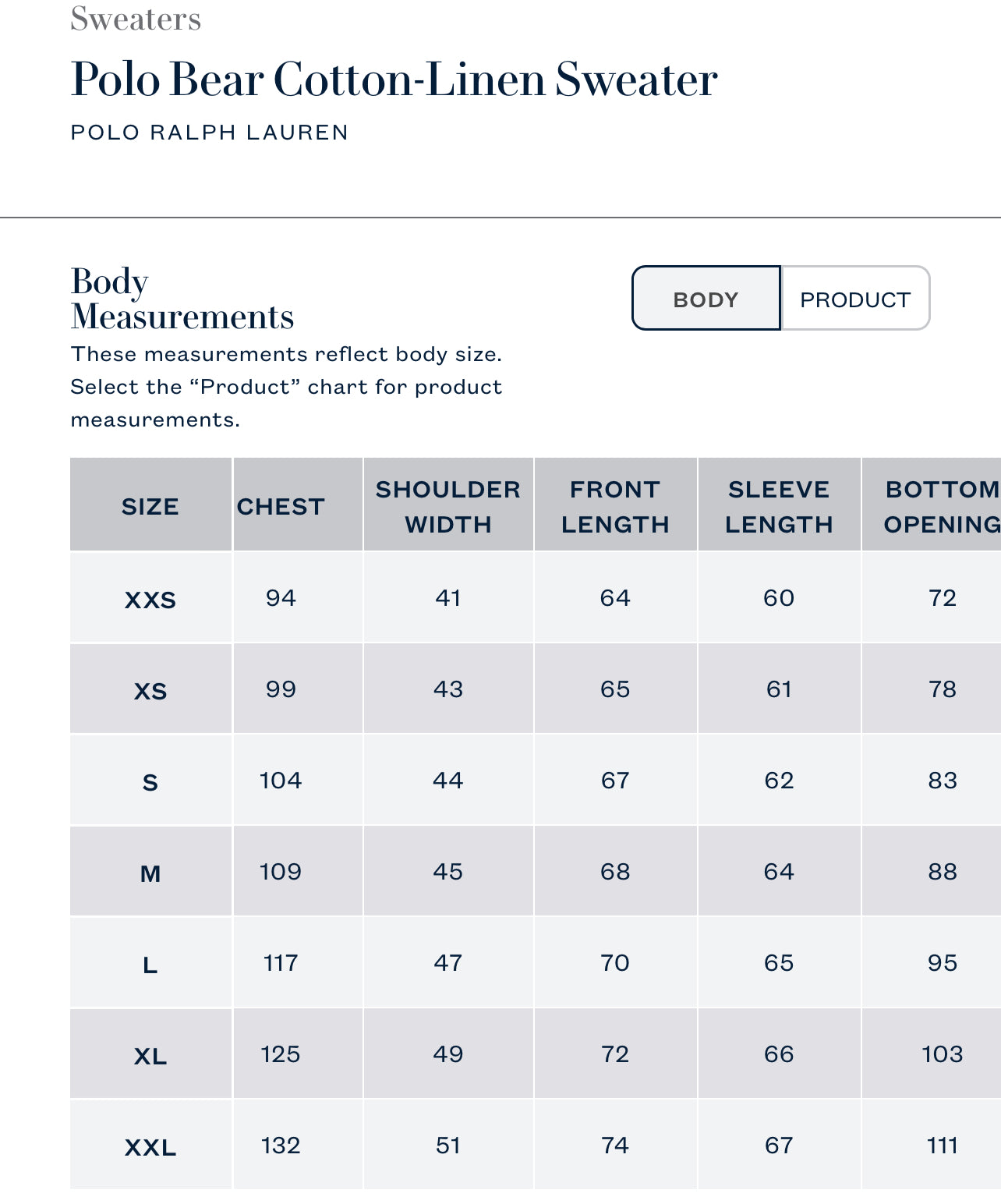Click the CHEST column header
The image size is (1001, 1204).
tap(281, 507)
